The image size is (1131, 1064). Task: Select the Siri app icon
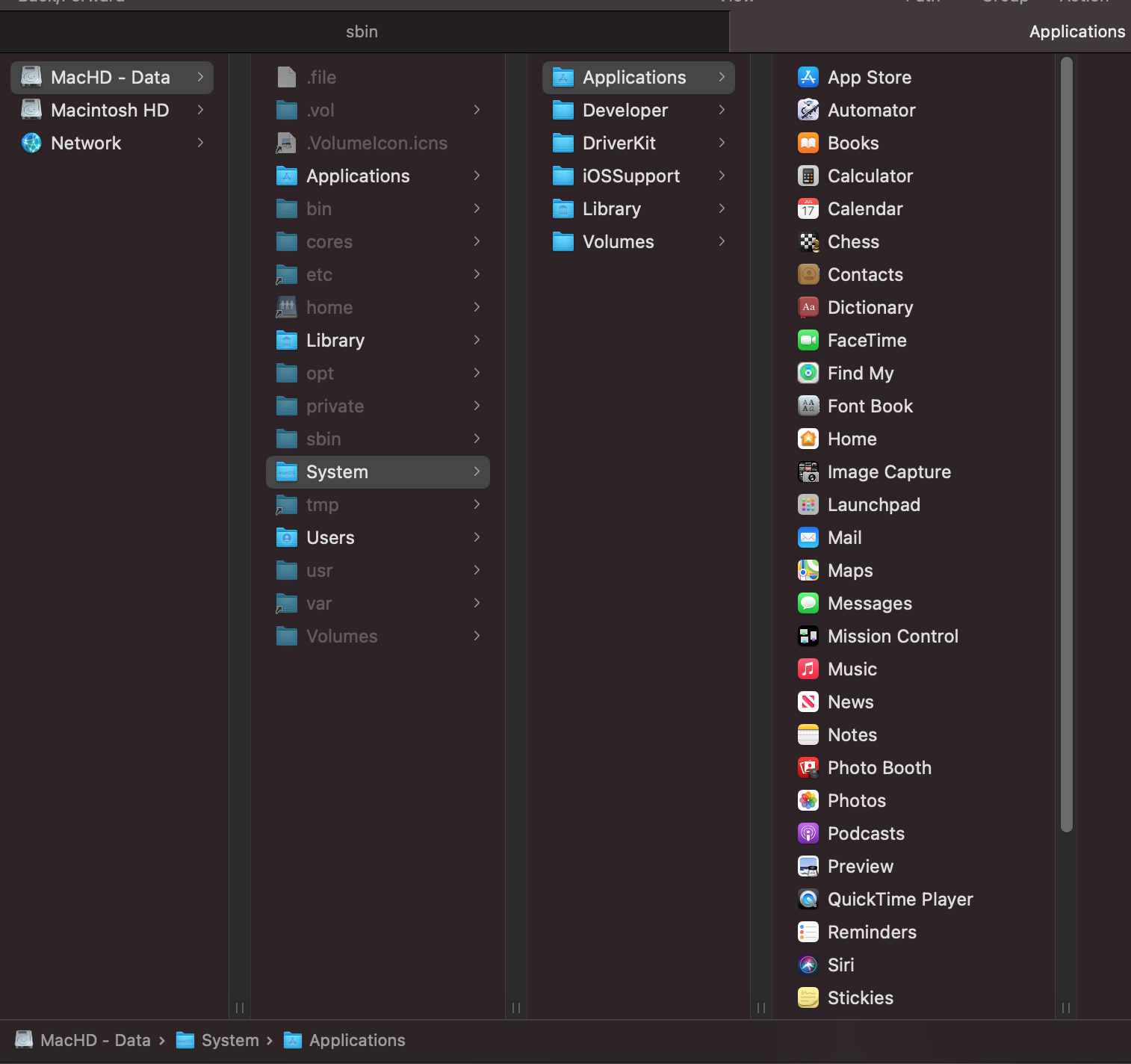[x=808, y=965]
